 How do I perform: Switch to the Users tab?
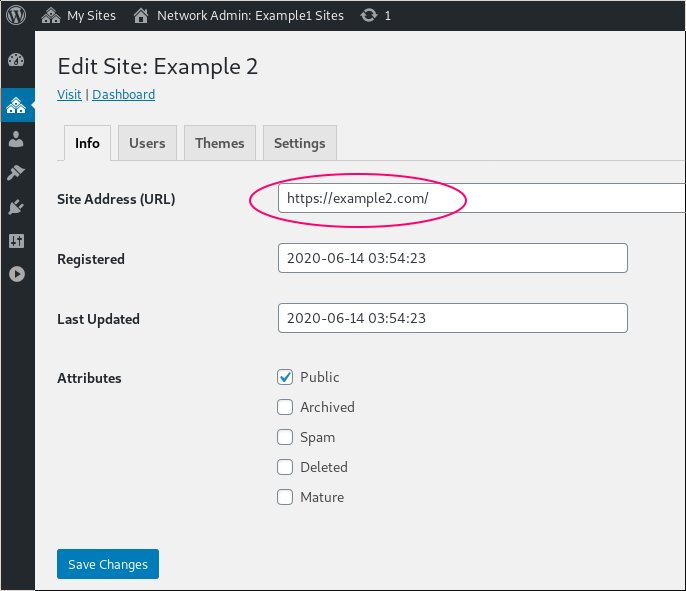[x=147, y=143]
